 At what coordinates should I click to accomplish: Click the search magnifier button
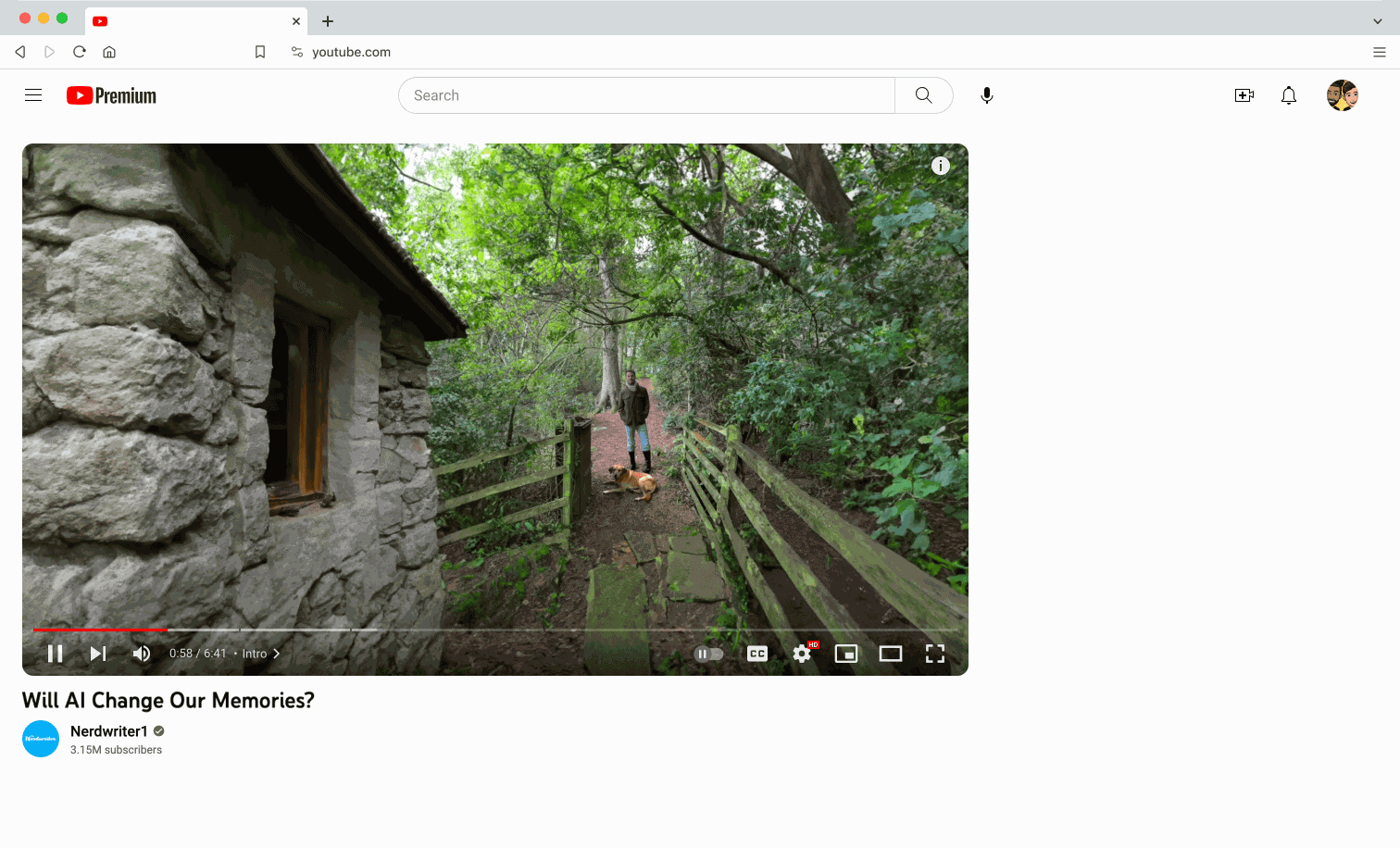coord(923,95)
